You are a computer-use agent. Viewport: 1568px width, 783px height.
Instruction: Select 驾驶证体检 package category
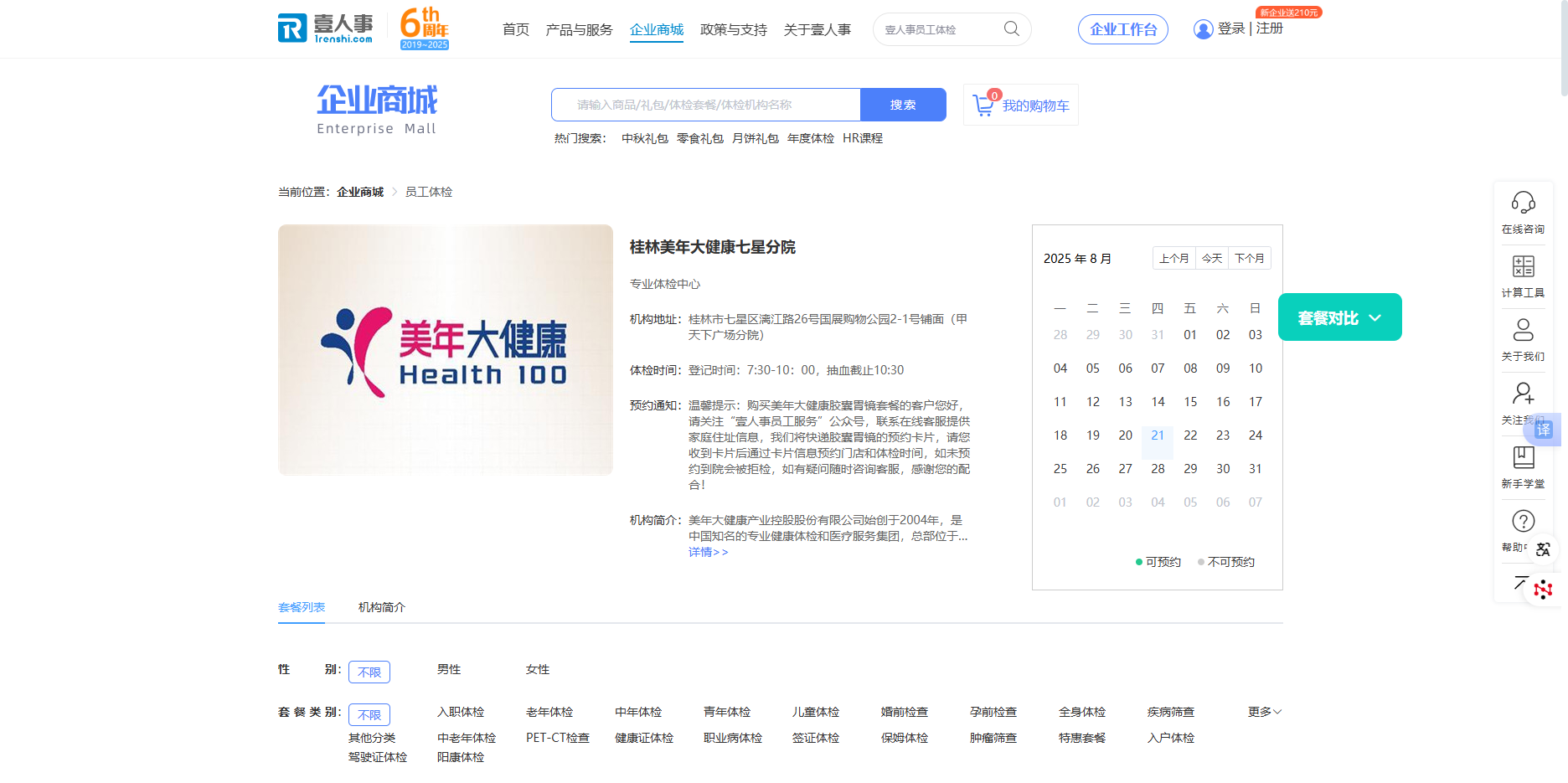pos(378,757)
